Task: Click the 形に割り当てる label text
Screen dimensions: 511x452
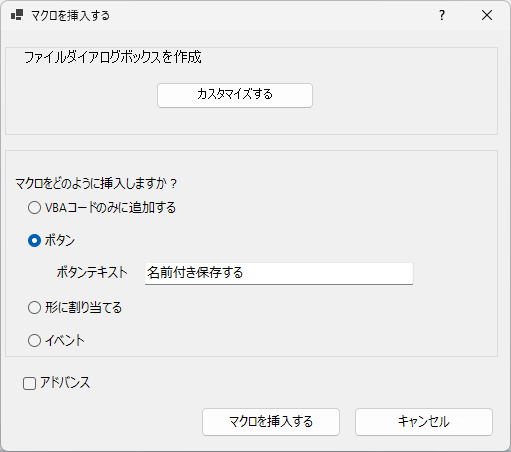Action: click(83, 307)
